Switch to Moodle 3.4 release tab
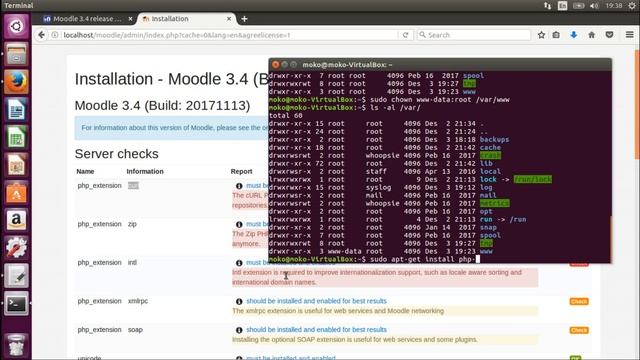640x360 pixels. [87, 19]
